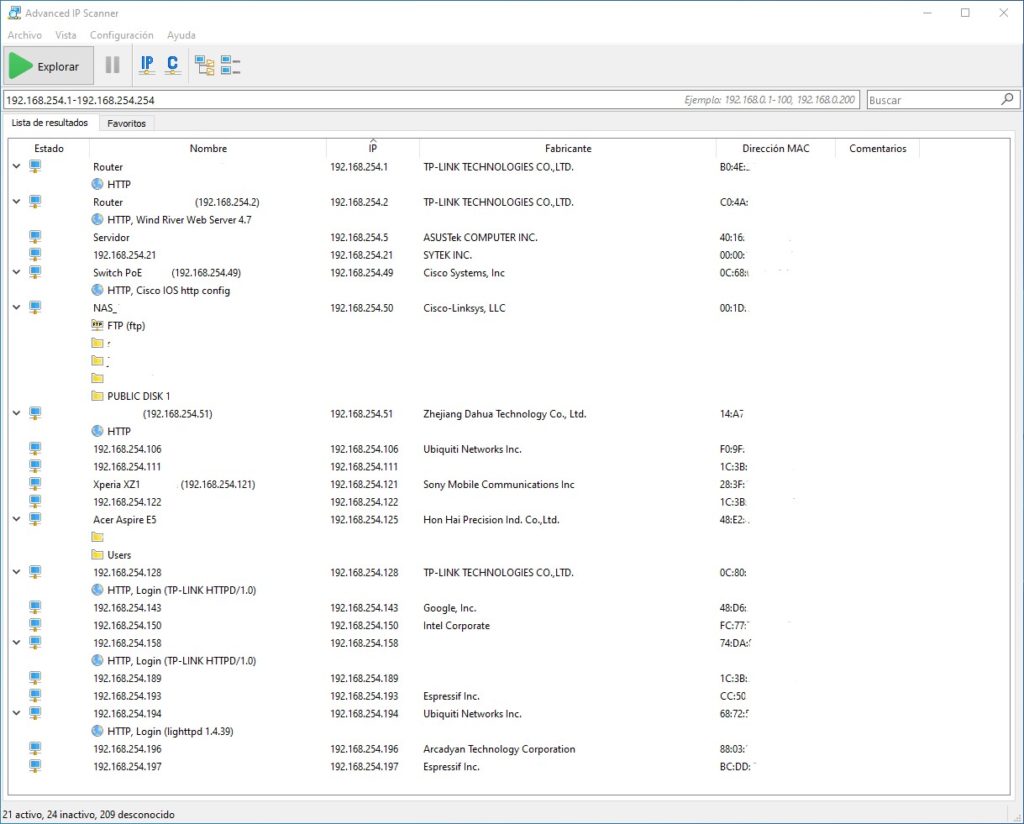
Task: Collapse the Router 192.168.254.1 row
Action: 16,166
